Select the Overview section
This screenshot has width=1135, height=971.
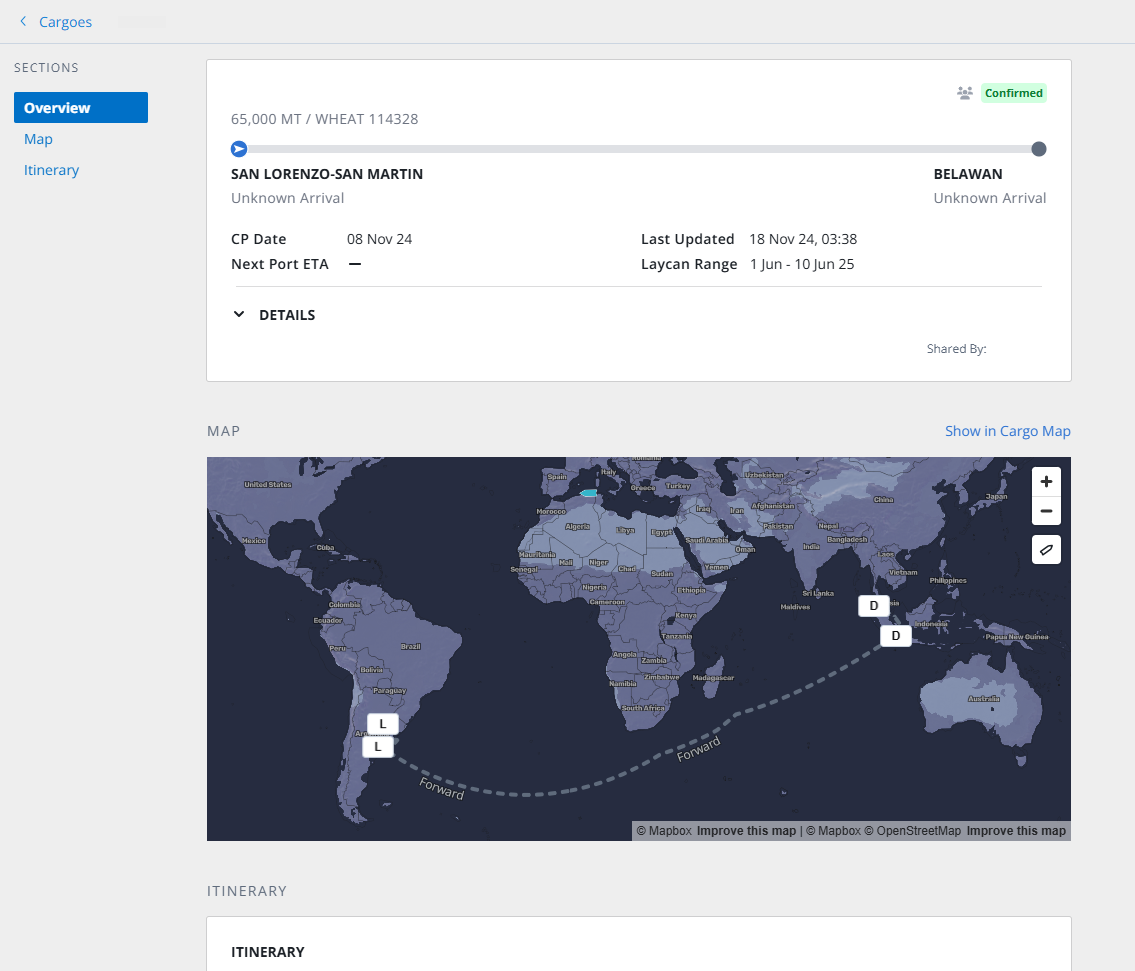(x=81, y=107)
